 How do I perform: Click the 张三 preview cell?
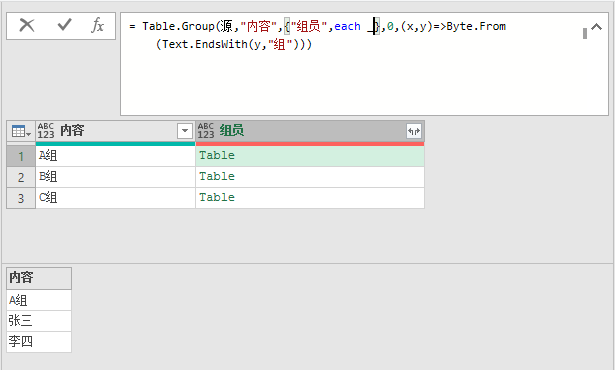(x=39, y=321)
